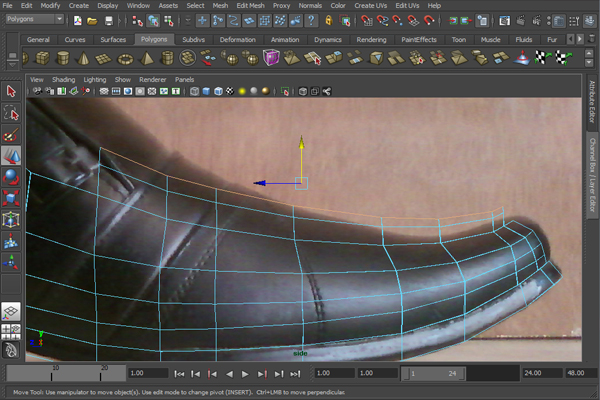Toggle use all lights yellow bulb
This screenshot has width=600, height=400.
tap(242, 91)
